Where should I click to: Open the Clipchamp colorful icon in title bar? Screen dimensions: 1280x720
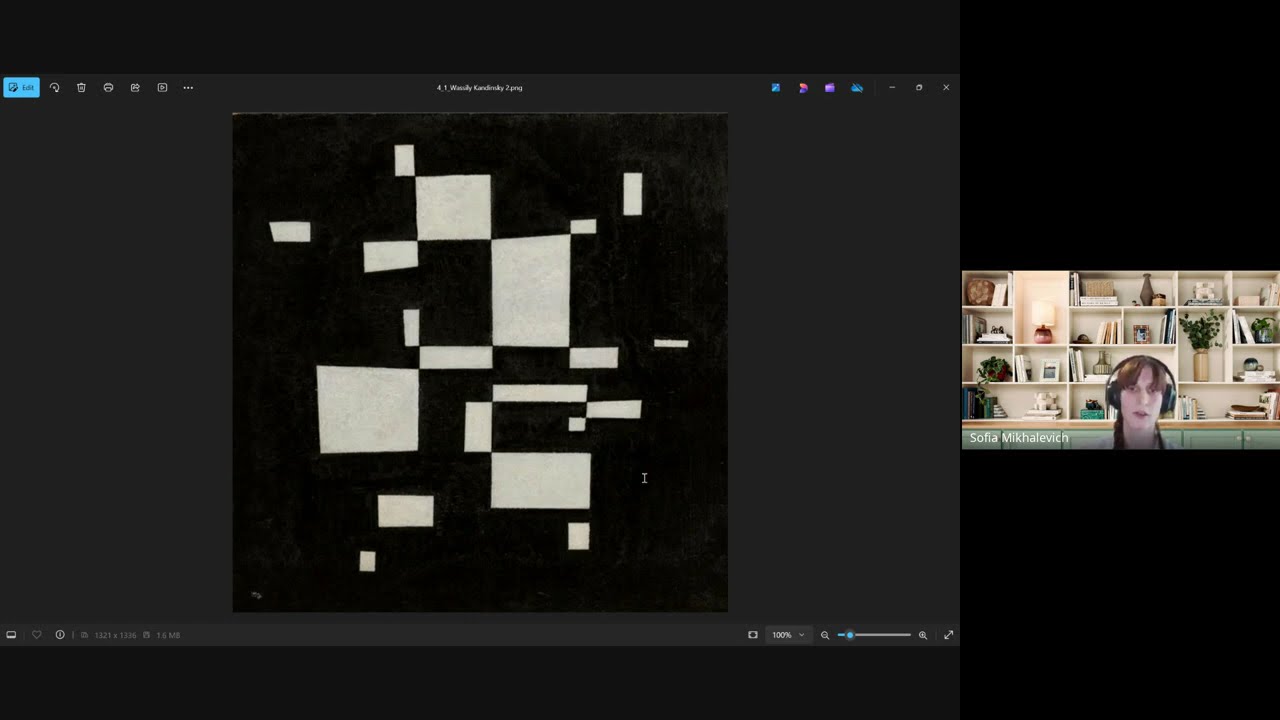pyautogui.click(x=803, y=88)
